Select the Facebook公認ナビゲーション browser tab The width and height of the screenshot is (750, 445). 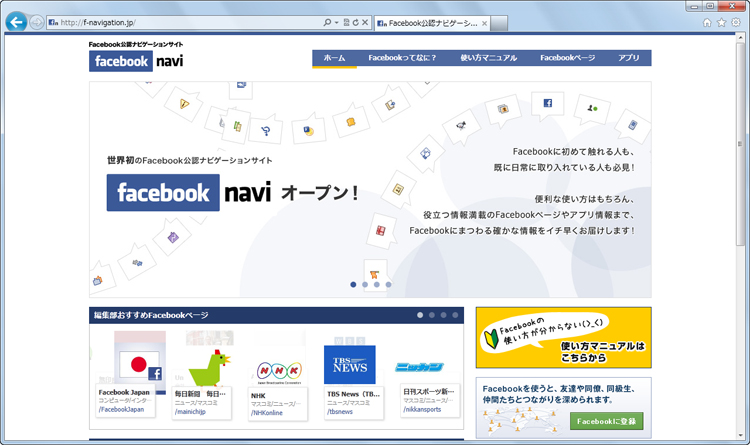(432, 23)
